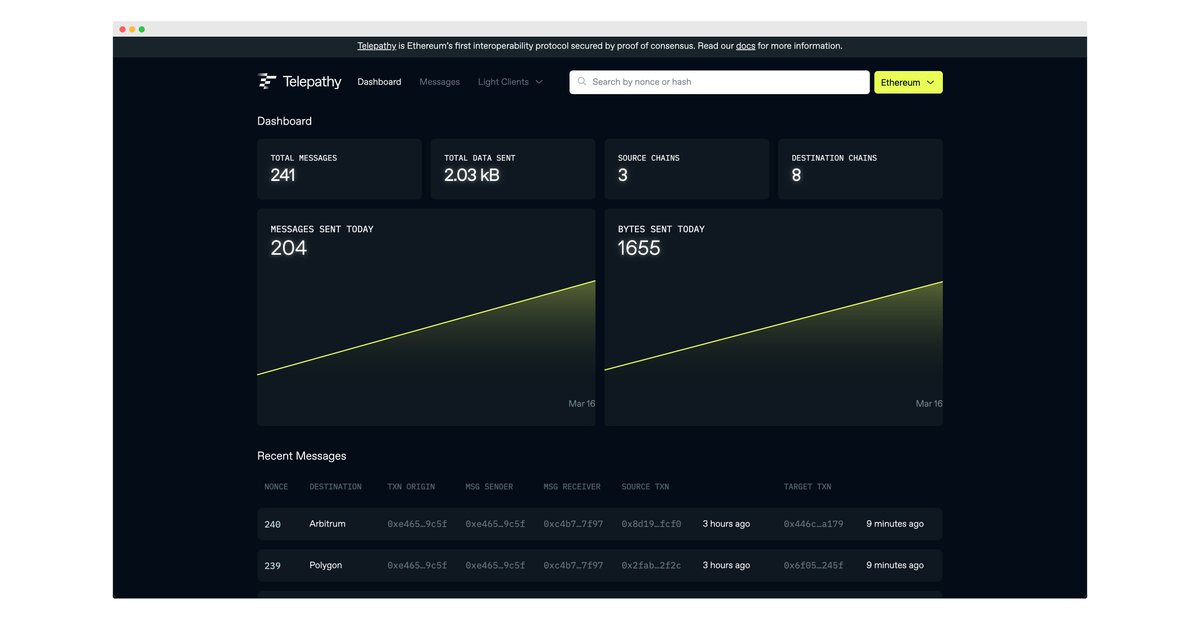Click msg receiver 0xc4b7…7f97 on the Polygon row
This screenshot has width=1200, height=620.
pos(572,565)
